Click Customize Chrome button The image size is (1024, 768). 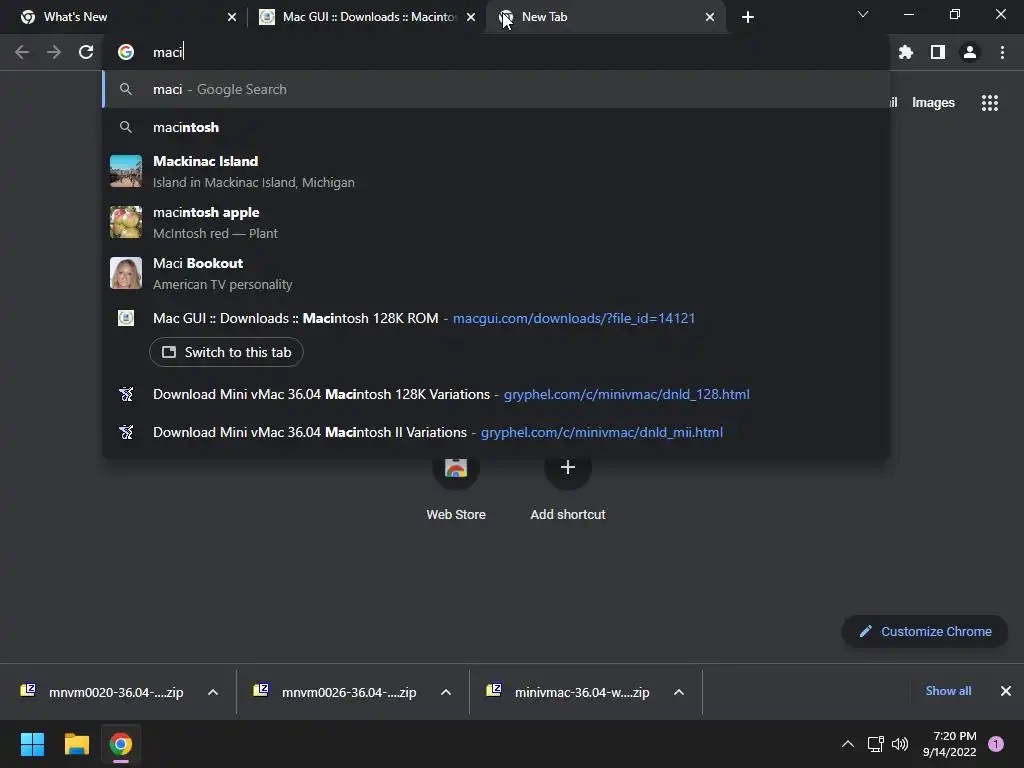pyautogui.click(x=925, y=632)
